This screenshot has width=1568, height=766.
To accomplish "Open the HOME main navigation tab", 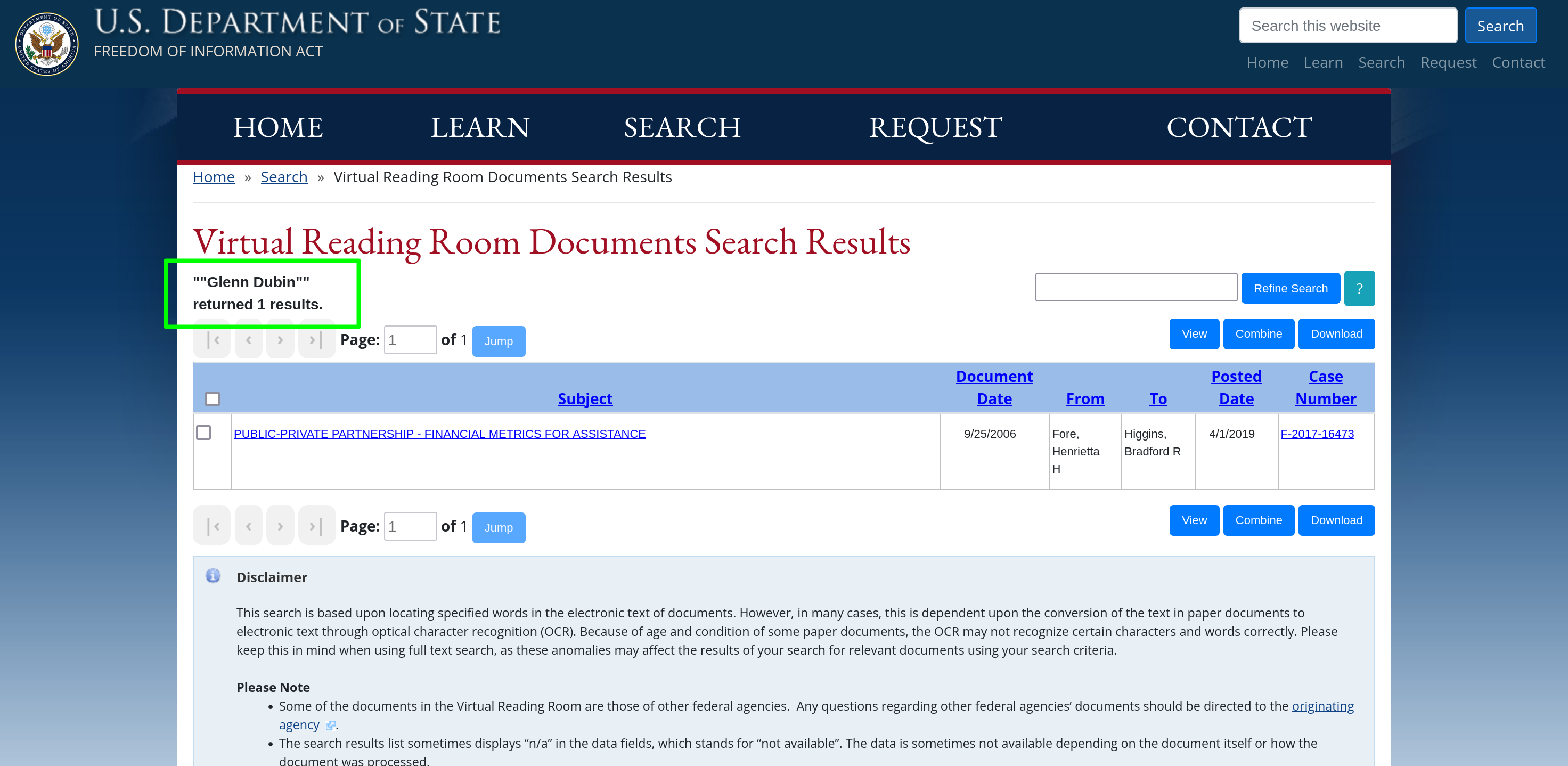I will point(278,127).
